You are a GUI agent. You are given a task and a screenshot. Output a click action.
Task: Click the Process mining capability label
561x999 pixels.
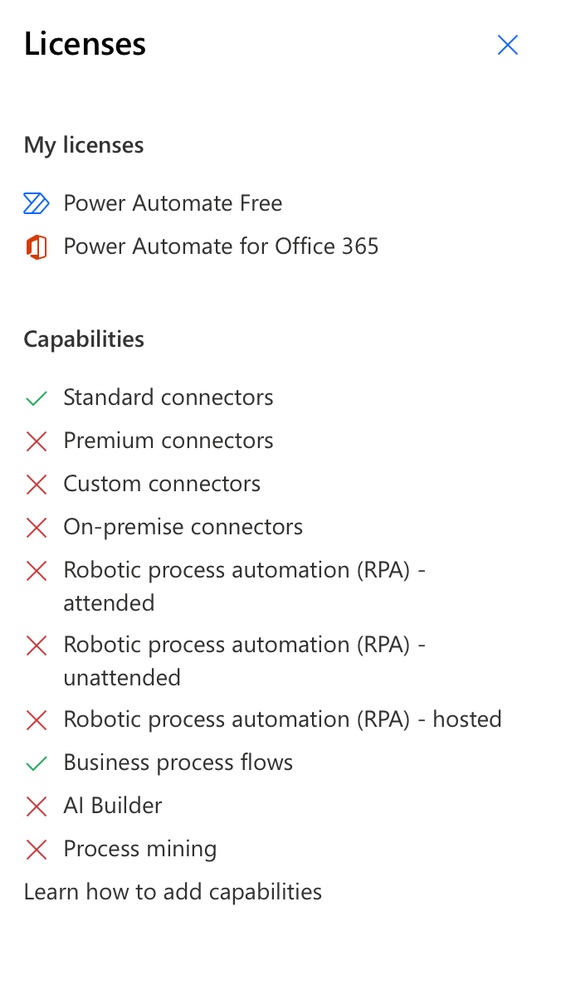[x=140, y=849]
